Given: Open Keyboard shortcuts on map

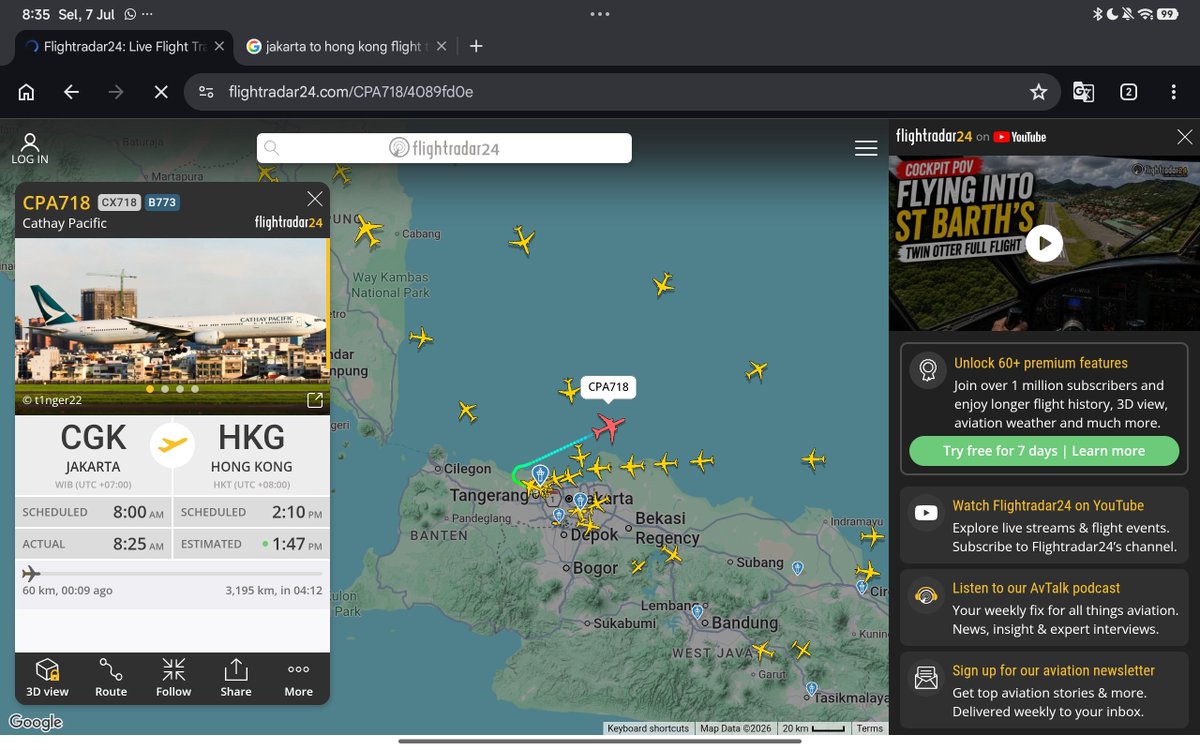Looking at the screenshot, I should [x=648, y=728].
